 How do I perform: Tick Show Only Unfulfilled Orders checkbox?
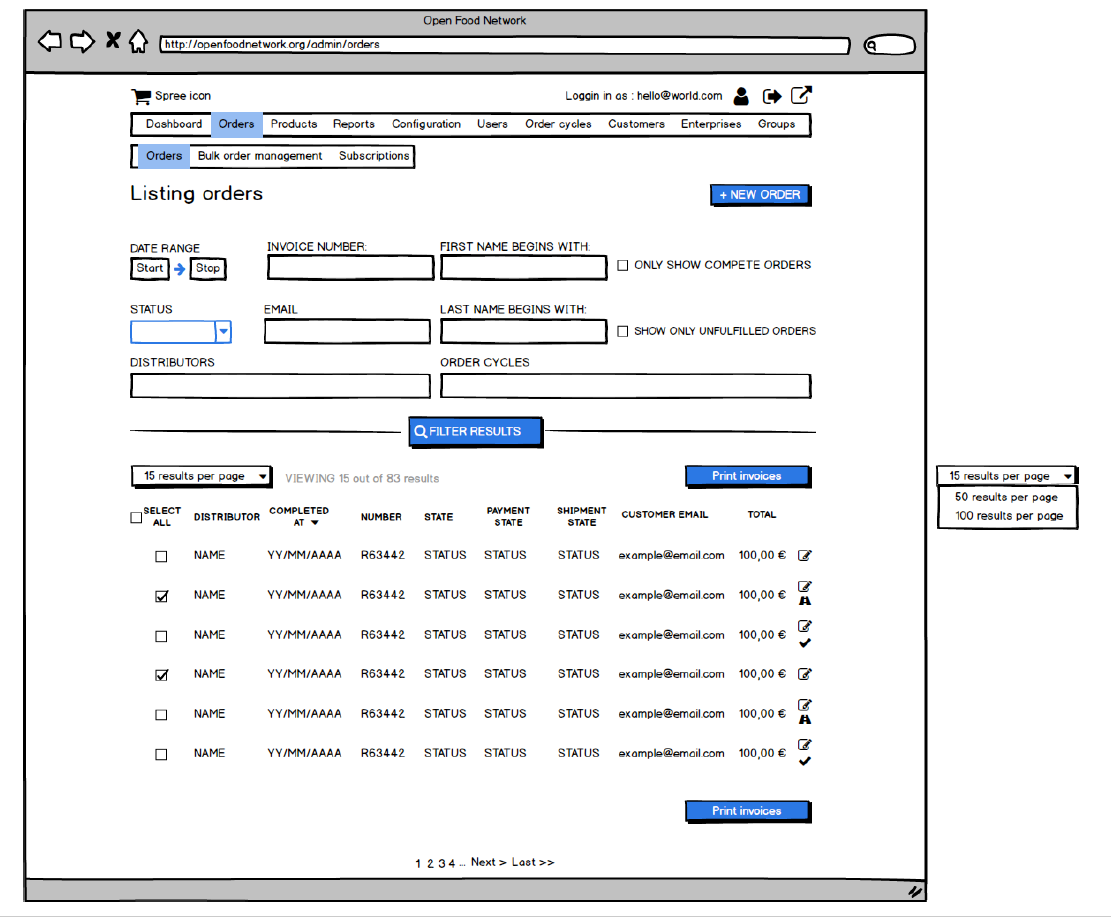tap(623, 332)
